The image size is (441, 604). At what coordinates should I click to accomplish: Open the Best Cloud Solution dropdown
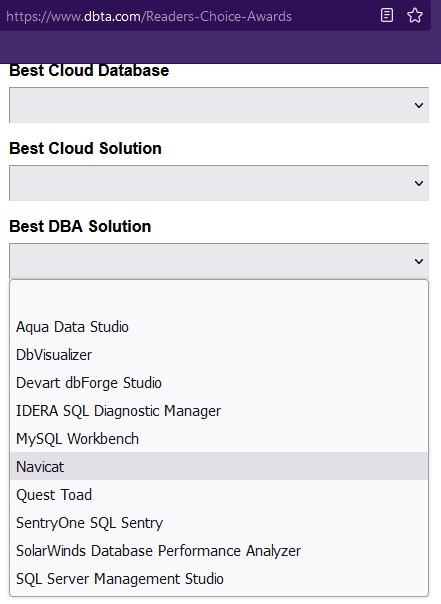[219, 183]
